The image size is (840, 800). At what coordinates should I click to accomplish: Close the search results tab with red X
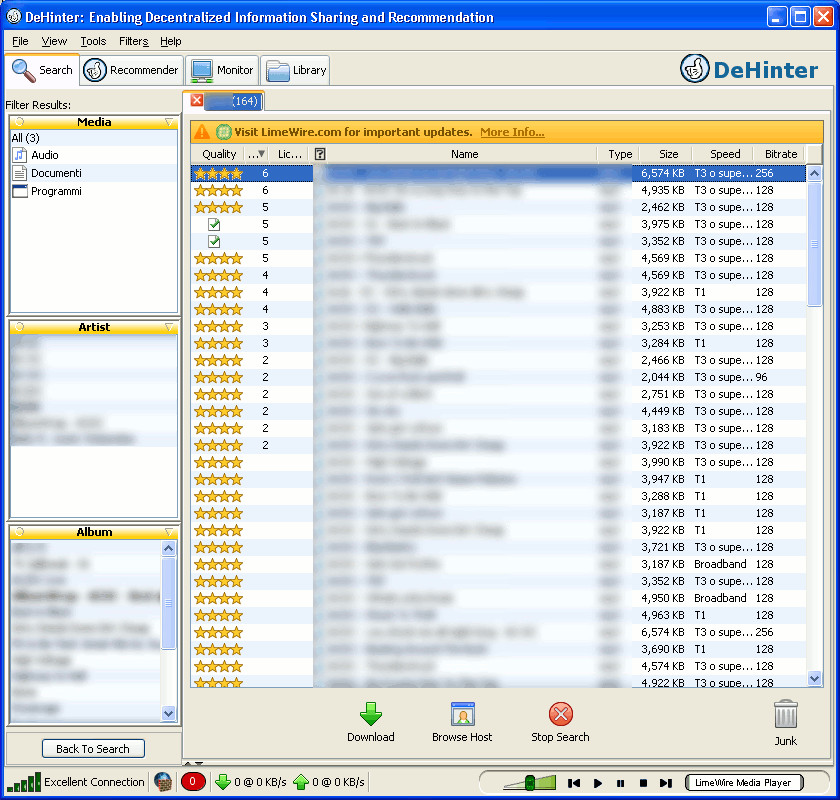tap(197, 100)
